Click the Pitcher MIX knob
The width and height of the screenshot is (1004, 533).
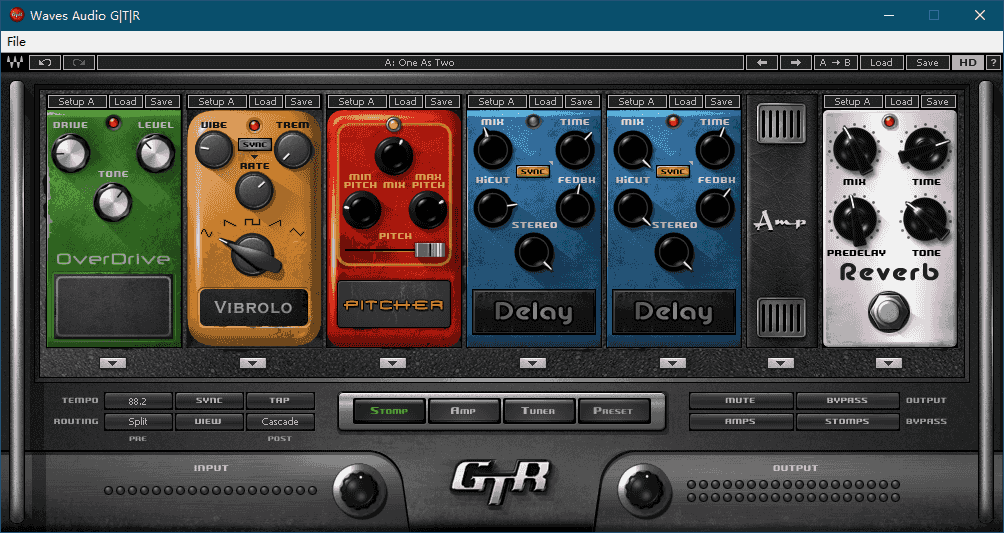(394, 155)
